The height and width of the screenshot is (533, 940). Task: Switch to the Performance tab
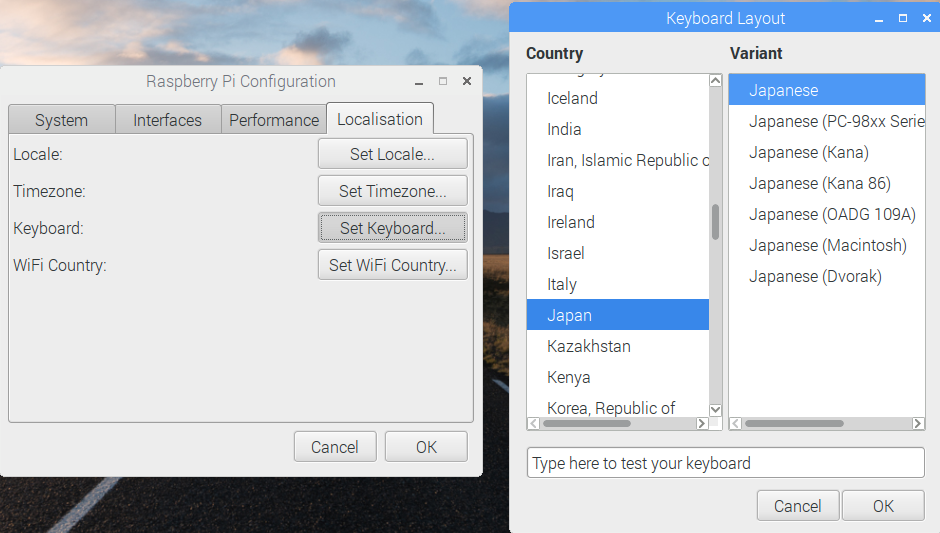274,120
